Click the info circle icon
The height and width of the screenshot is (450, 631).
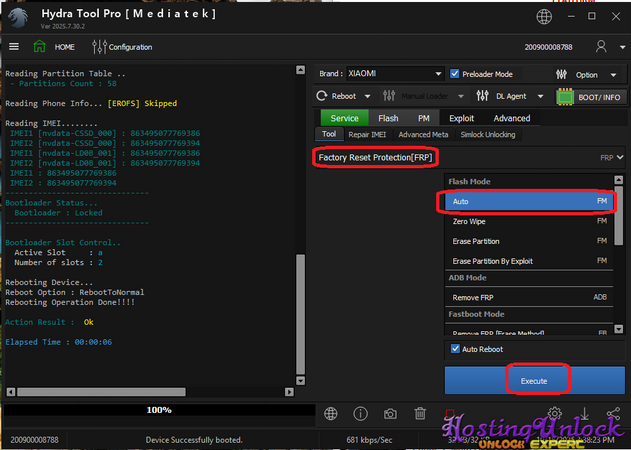(361, 414)
